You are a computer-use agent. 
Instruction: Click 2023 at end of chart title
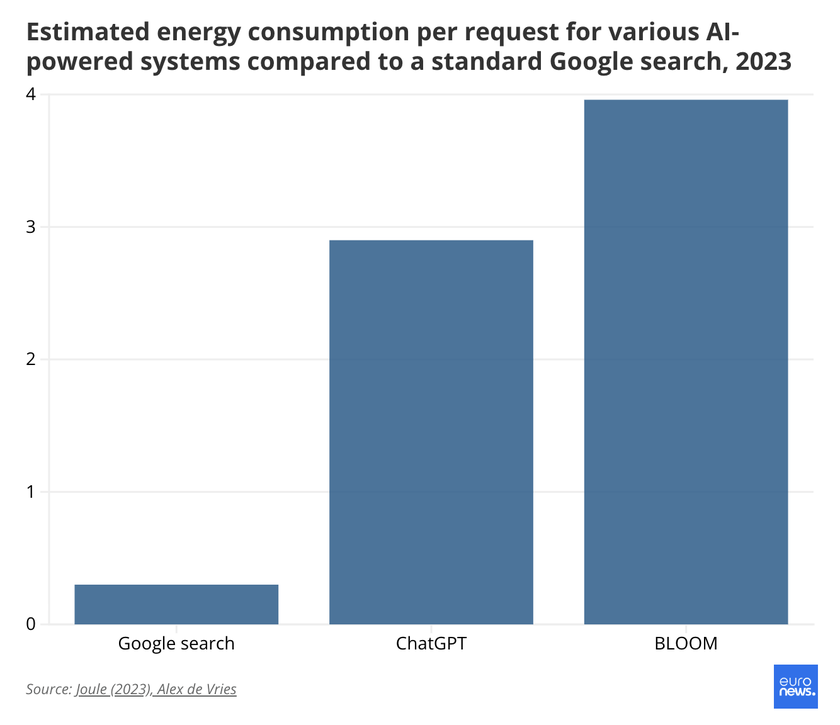[x=762, y=62]
